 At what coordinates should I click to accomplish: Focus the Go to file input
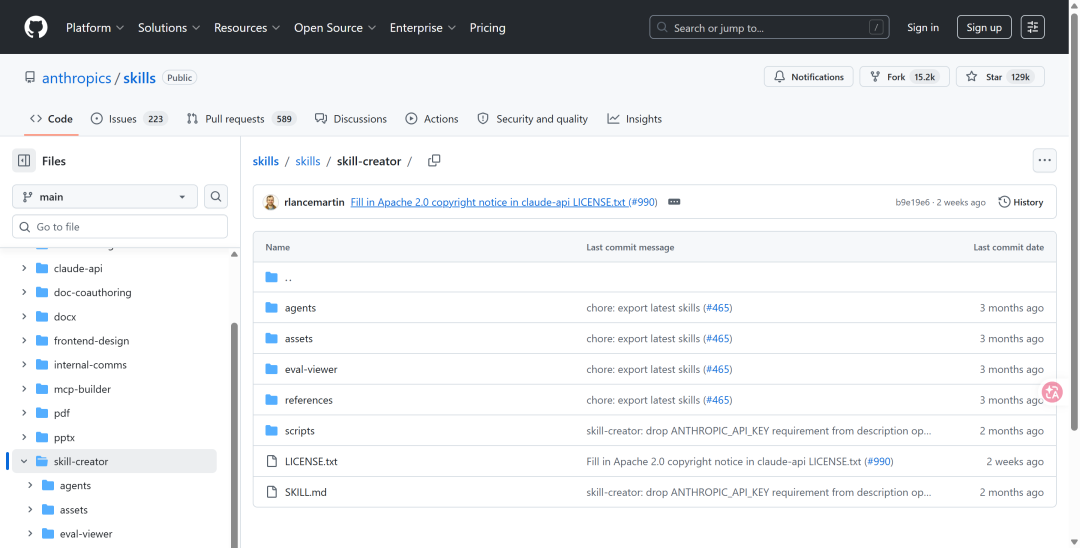click(120, 226)
